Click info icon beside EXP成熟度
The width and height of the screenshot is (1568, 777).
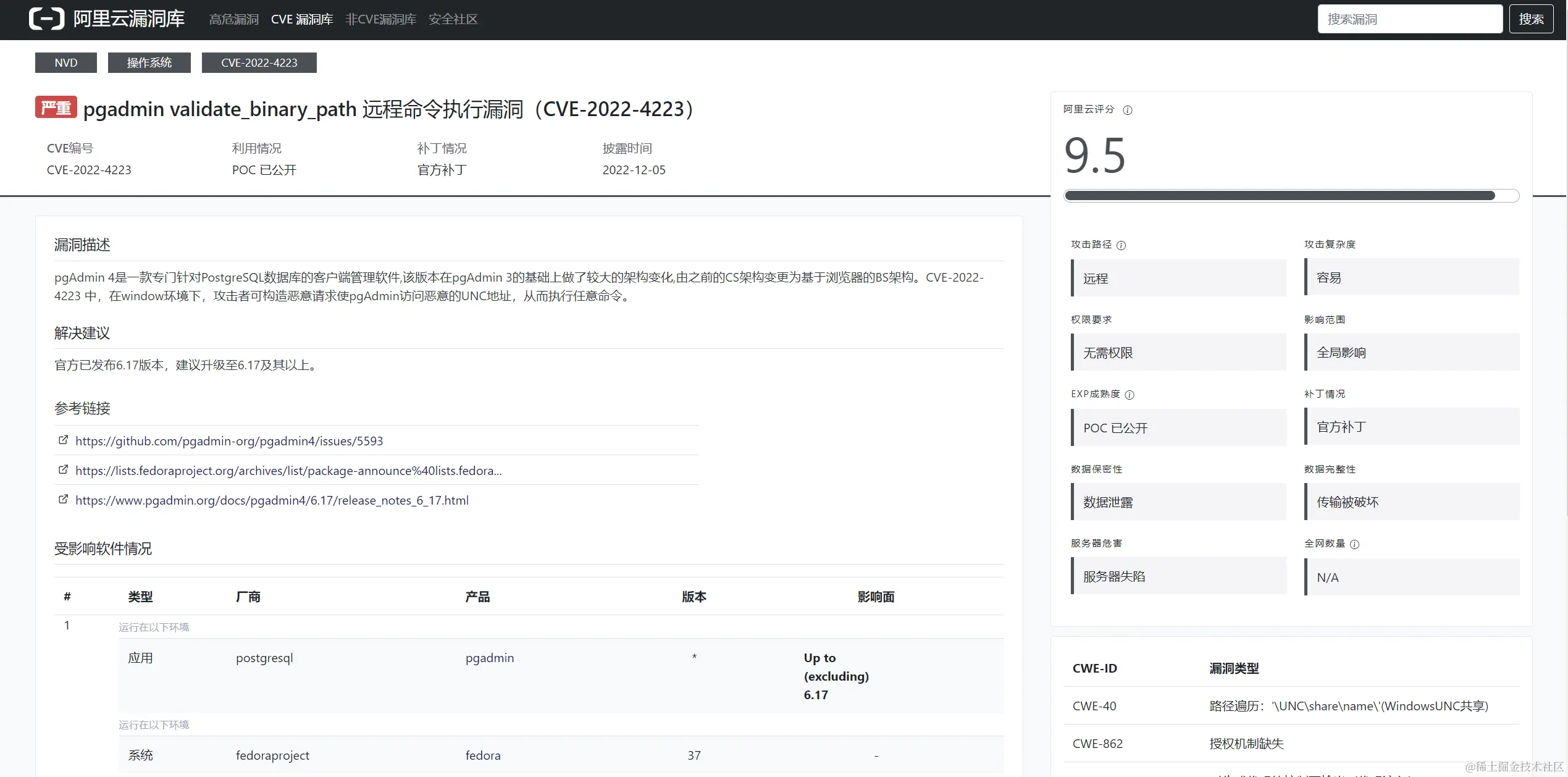[1130, 395]
